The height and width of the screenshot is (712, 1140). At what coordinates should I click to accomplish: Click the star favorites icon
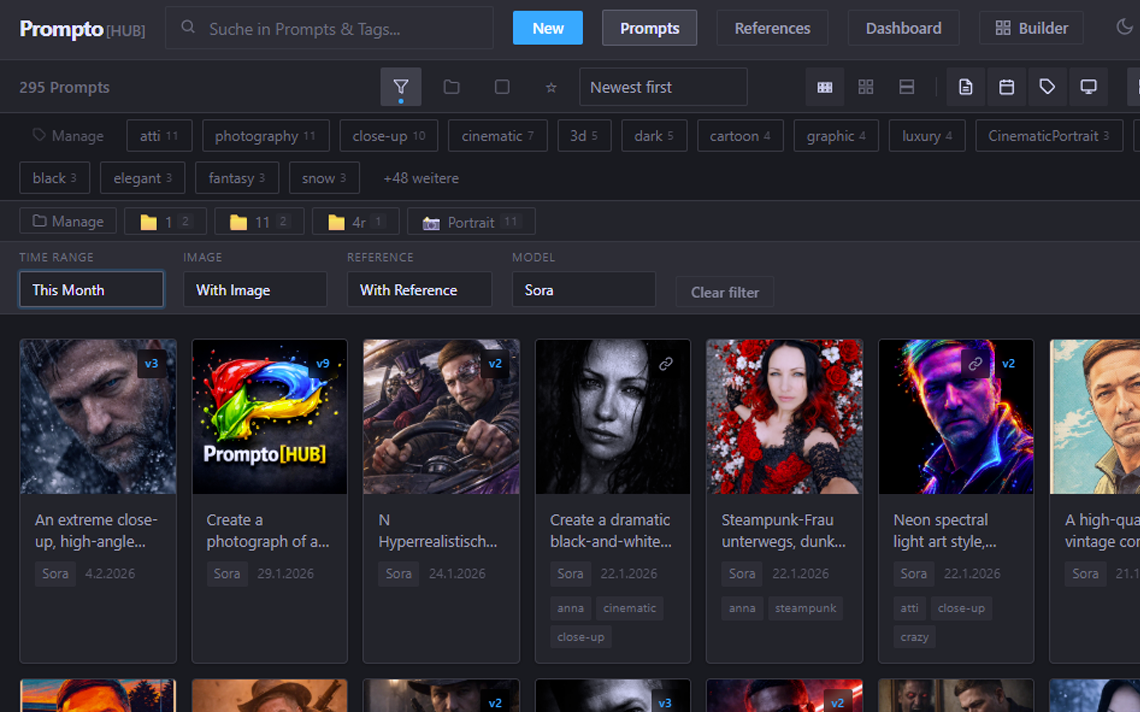(551, 87)
